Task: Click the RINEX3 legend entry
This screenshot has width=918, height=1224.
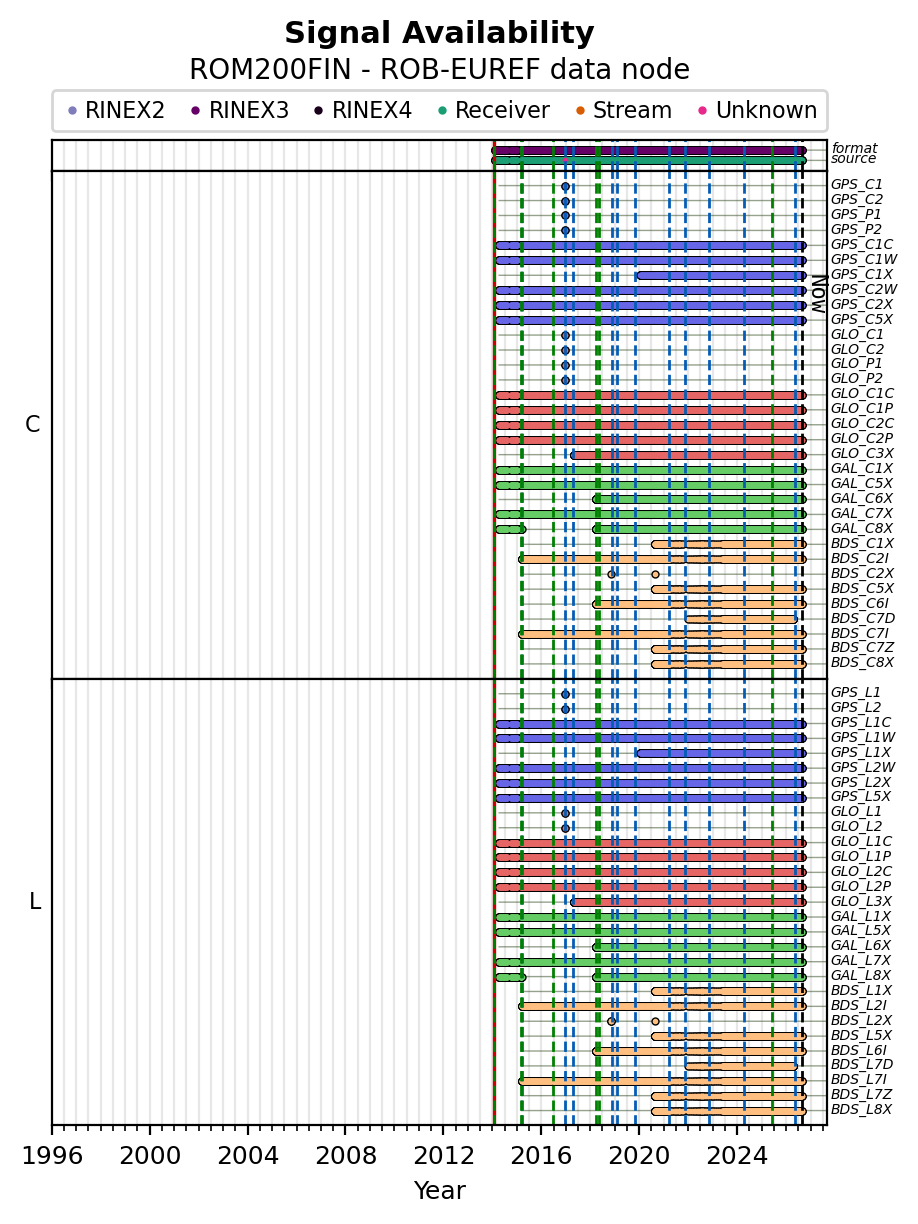Action: coord(240,111)
